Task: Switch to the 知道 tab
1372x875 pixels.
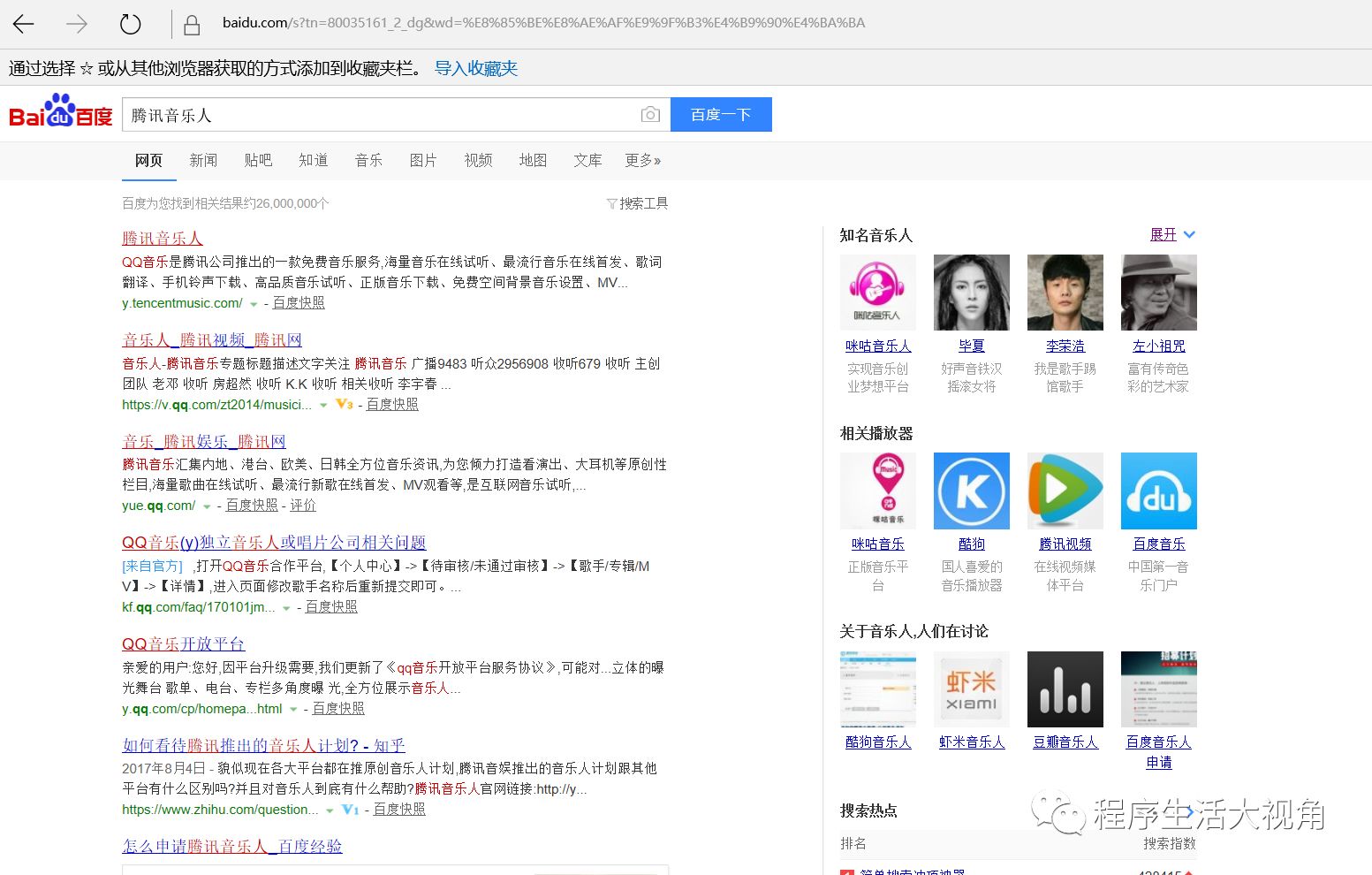Action: [x=313, y=160]
